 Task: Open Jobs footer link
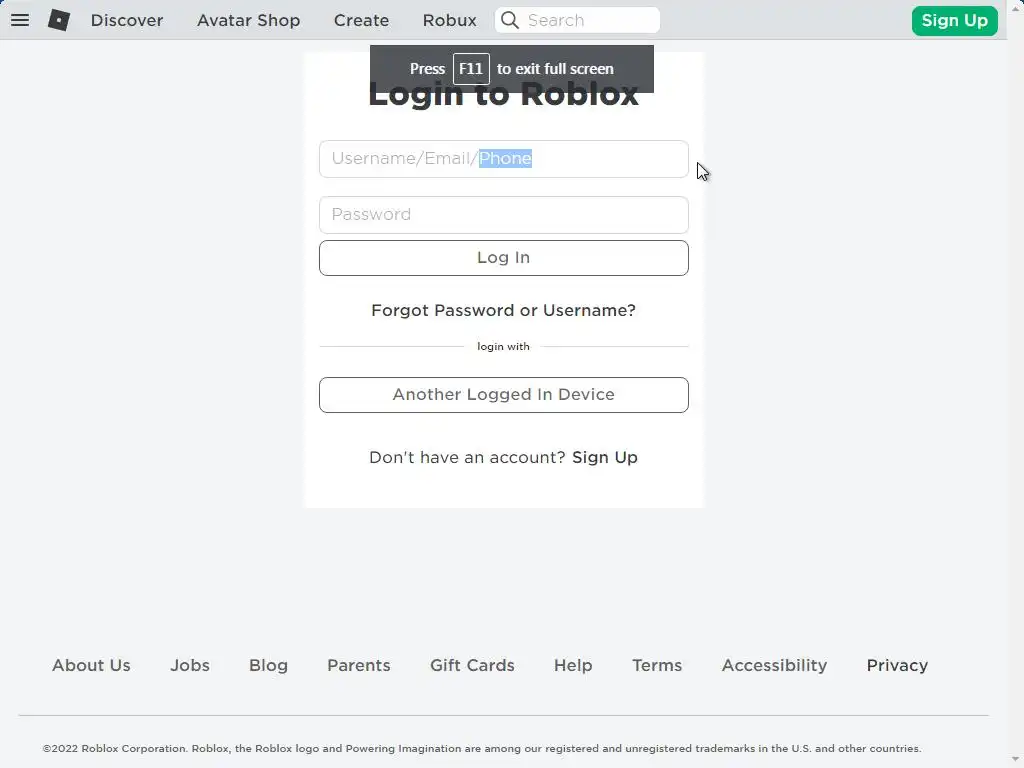[x=190, y=665]
